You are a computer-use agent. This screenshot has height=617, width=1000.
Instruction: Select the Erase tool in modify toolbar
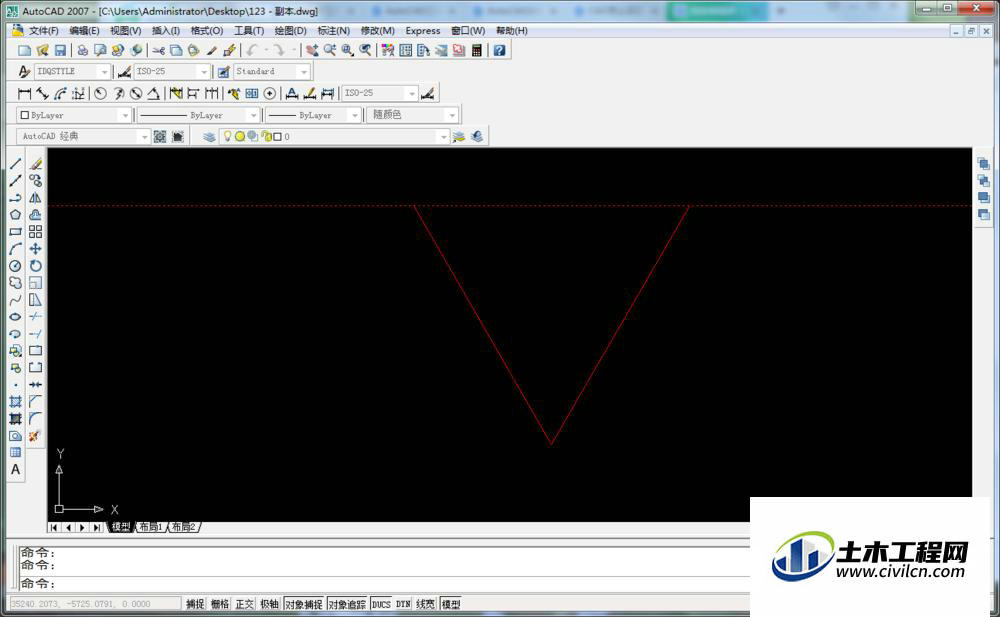coord(36,164)
